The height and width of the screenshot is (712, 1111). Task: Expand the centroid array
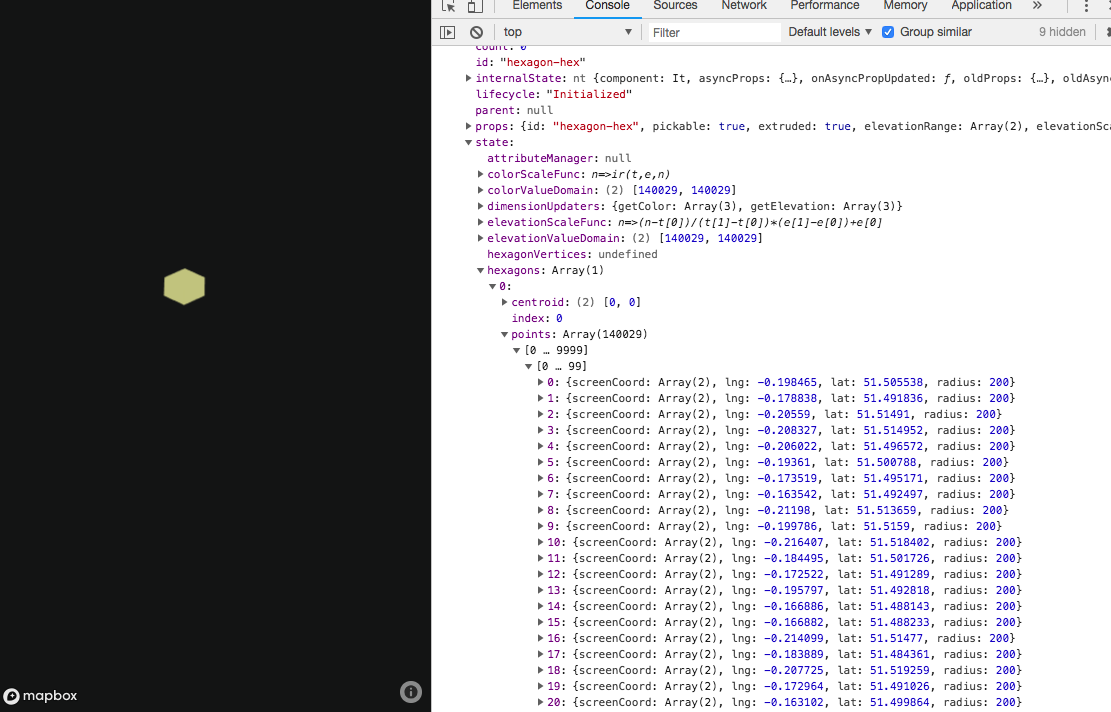(x=504, y=302)
